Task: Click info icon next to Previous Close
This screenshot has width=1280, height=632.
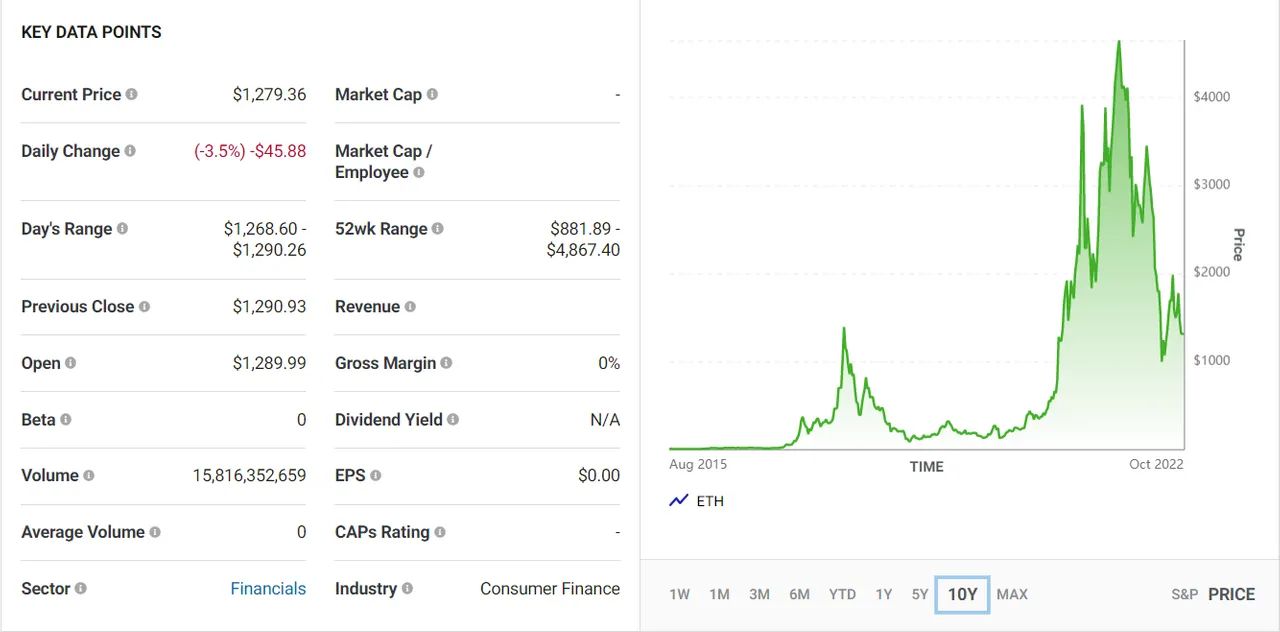Action: (x=144, y=306)
